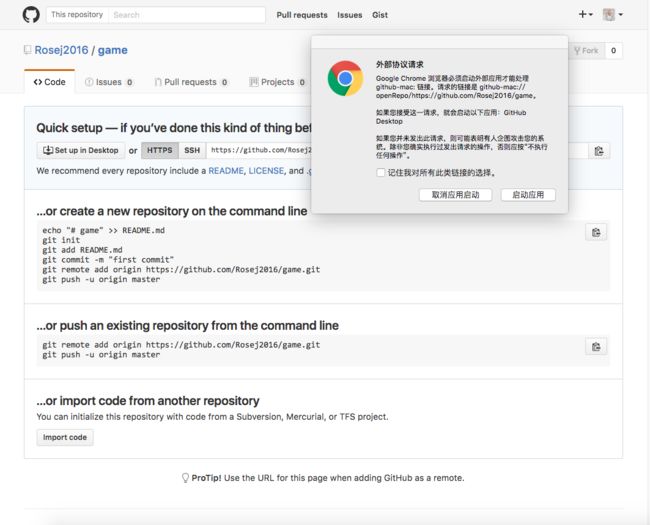
Task: Select the HTTPS protocol toggle
Action: [160, 151]
